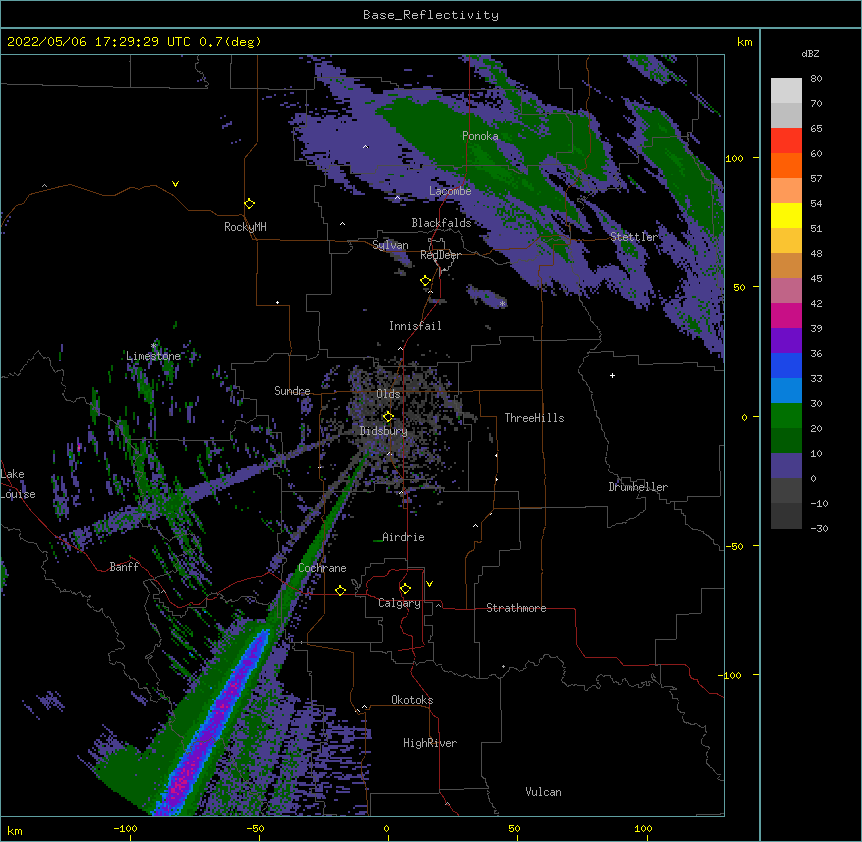Click the -30 value in the dBZ legend
The image size is (862, 842).
819,528
